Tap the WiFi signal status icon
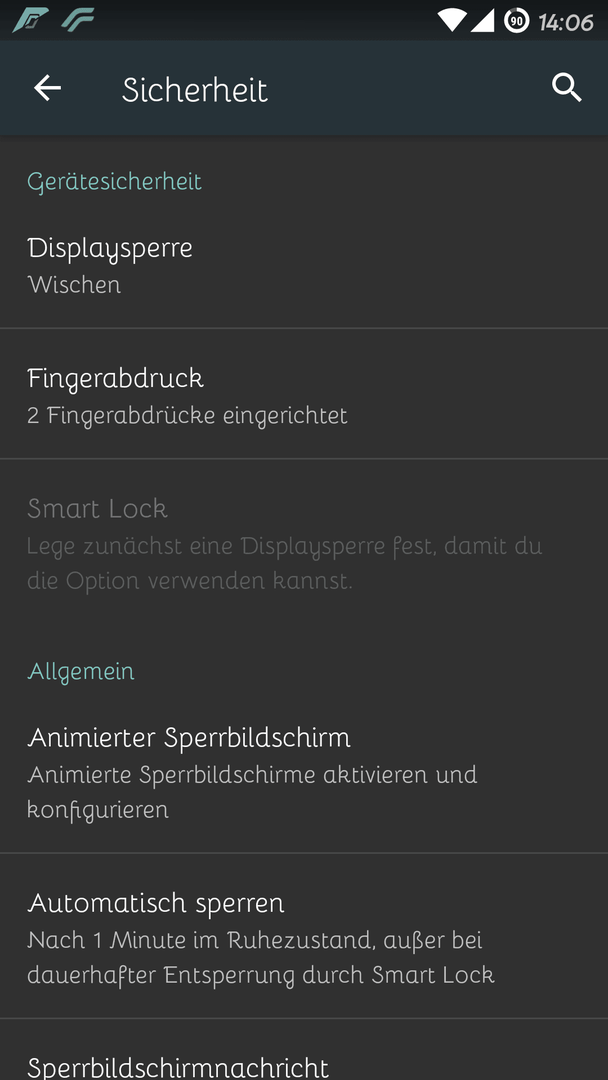 click(x=452, y=21)
